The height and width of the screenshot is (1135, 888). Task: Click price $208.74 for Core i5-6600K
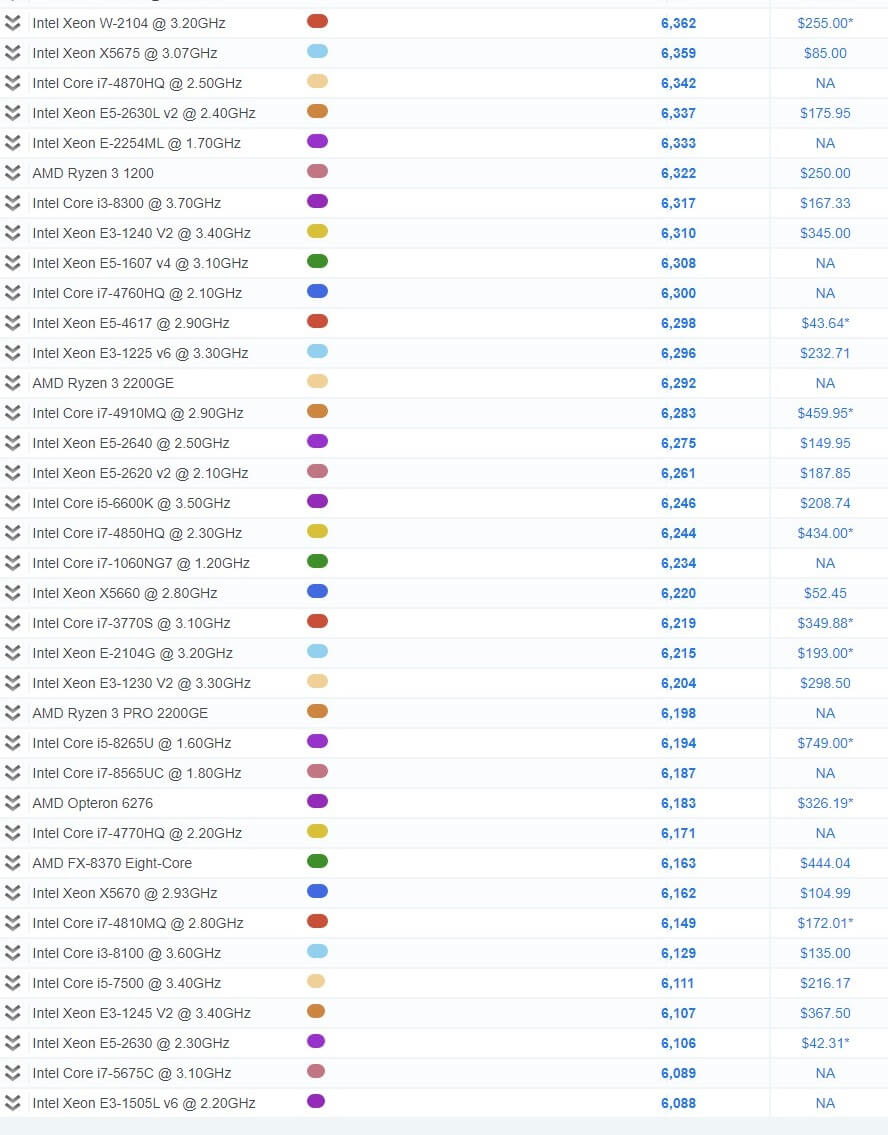[x=825, y=503]
